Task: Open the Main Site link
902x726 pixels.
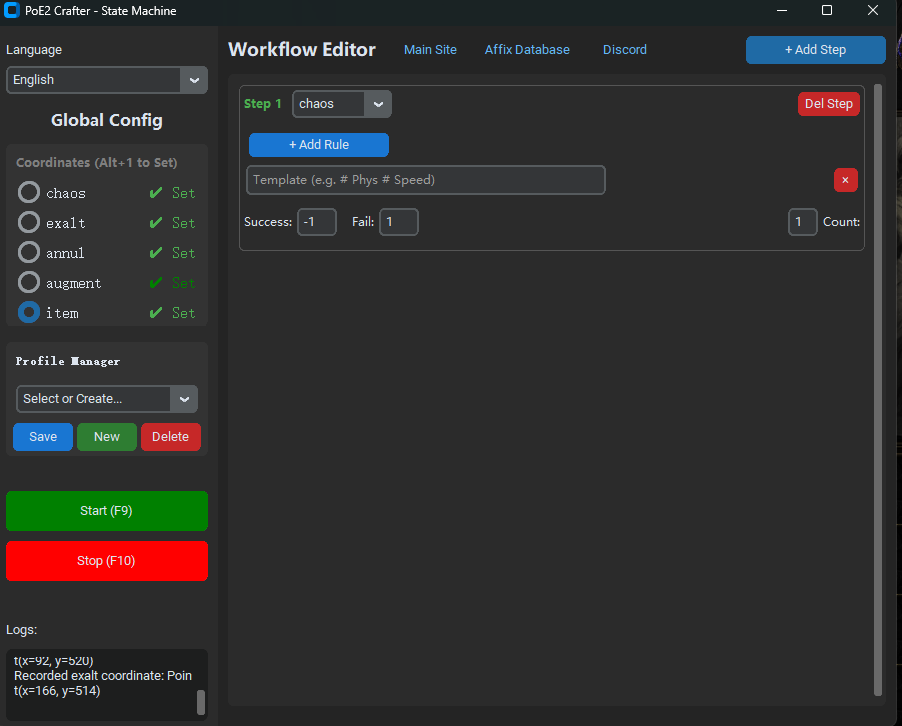Action: point(430,50)
